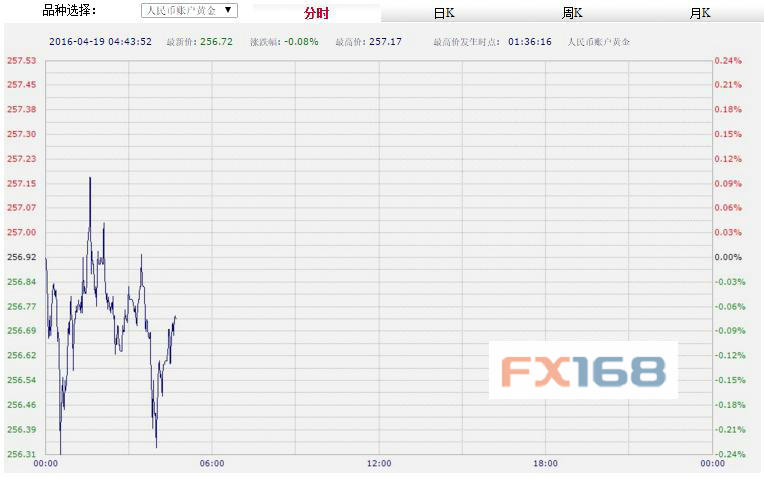Click the 18:00 time axis label
This screenshot has width=764, height=478.
[x=545, y=464]
